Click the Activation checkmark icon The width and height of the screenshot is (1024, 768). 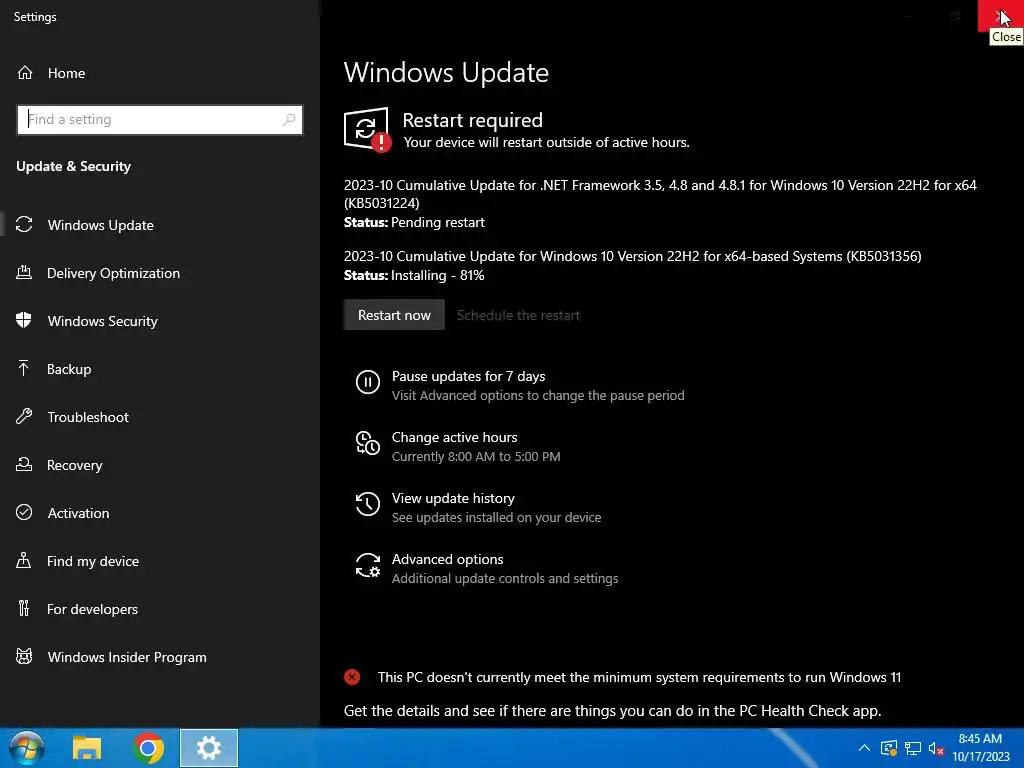coord(24,513)
